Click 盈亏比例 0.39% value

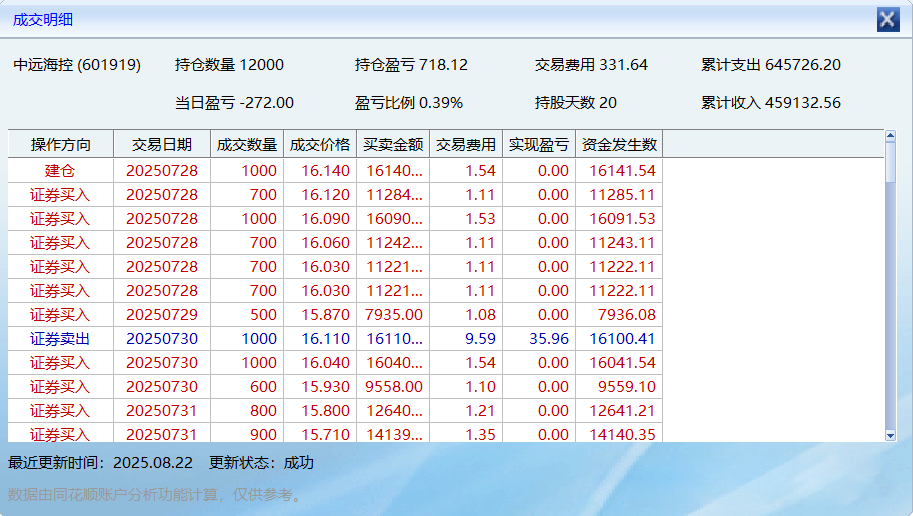point(409,103)
